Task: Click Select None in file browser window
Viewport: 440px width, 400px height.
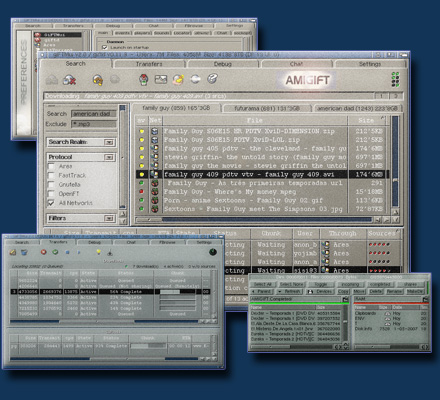Action: [x=291, y=284]
